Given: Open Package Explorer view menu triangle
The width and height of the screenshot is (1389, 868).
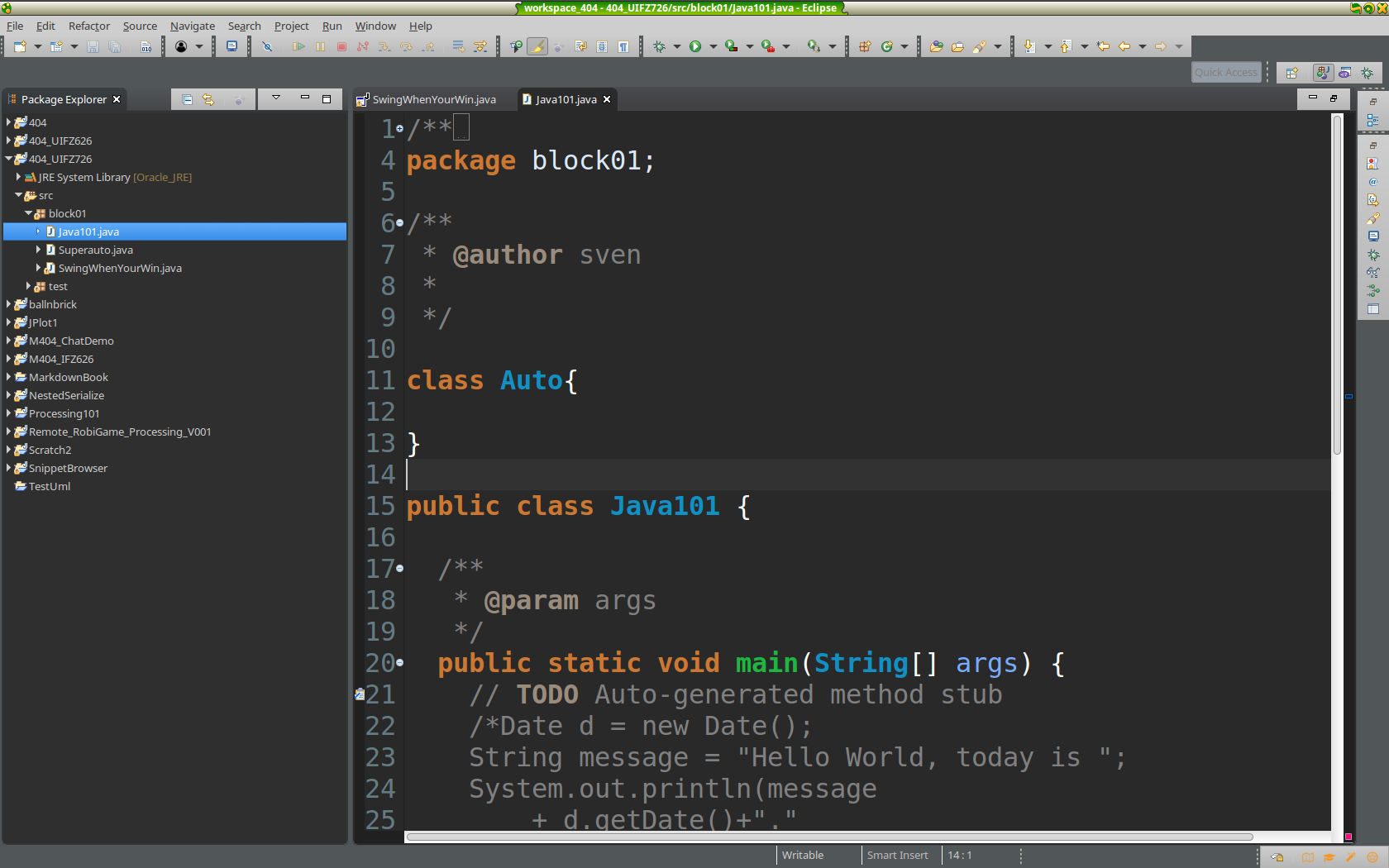Looking at the screenshot, I should point(276,98).
